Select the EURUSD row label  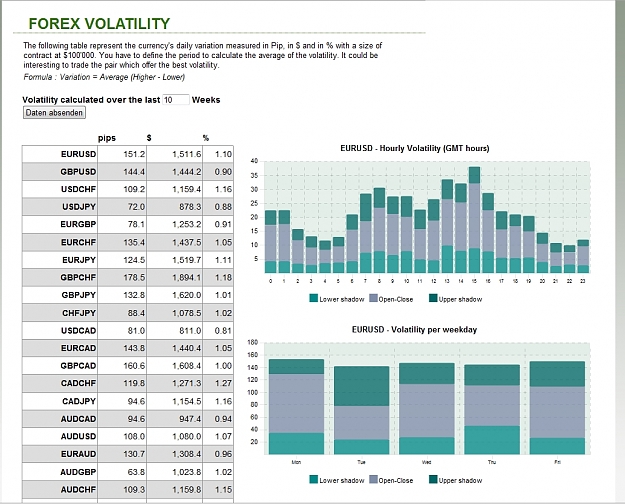click(x=79, y=154)
